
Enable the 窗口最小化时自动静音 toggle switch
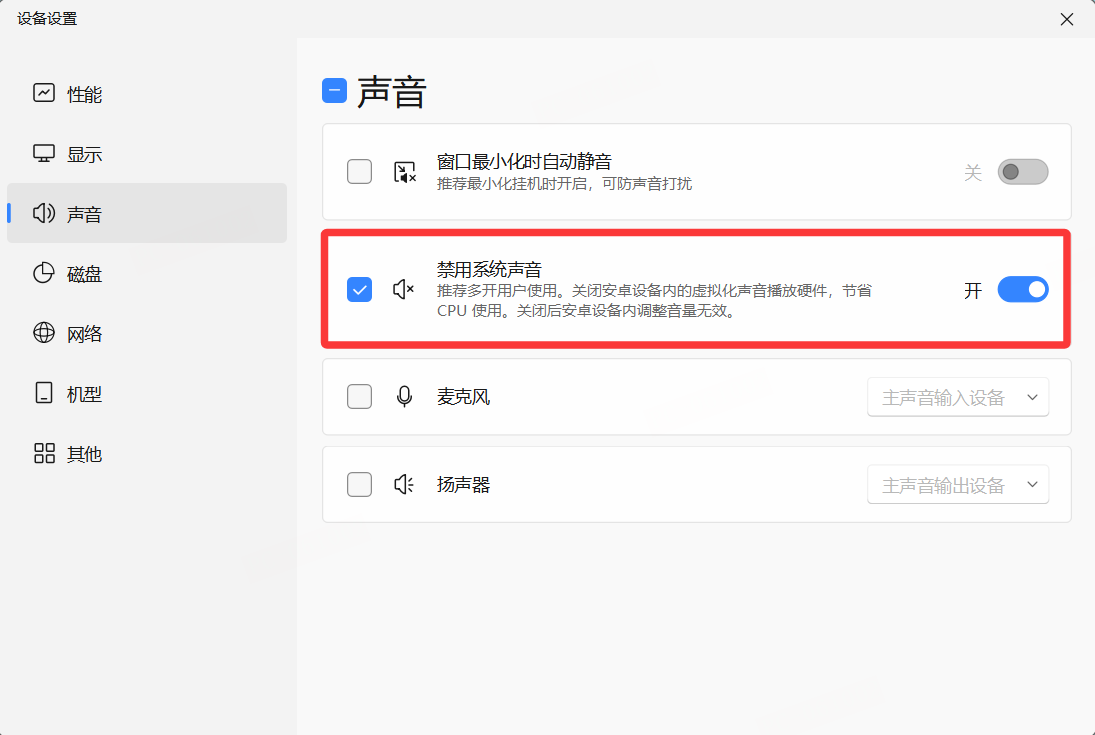point(1022,172)
